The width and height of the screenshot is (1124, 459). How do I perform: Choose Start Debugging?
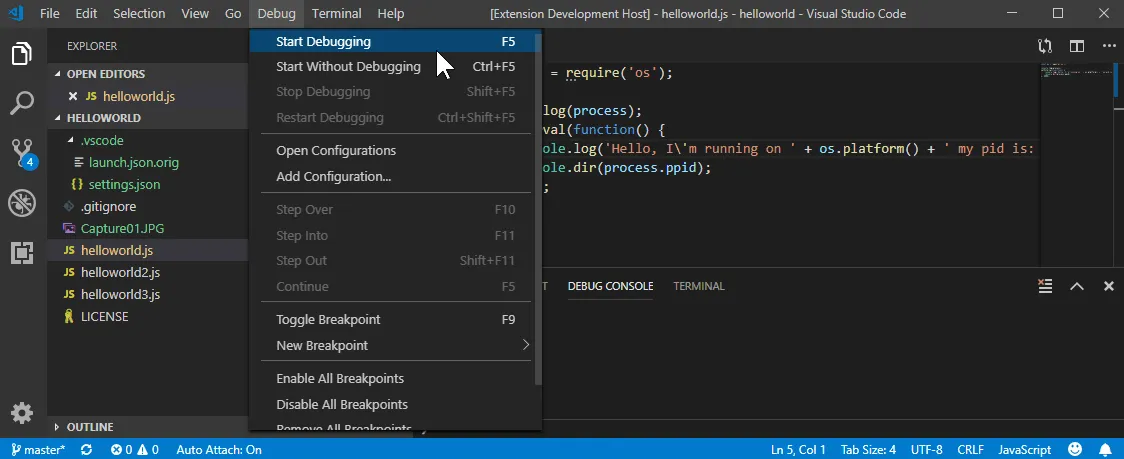(394, 42)
